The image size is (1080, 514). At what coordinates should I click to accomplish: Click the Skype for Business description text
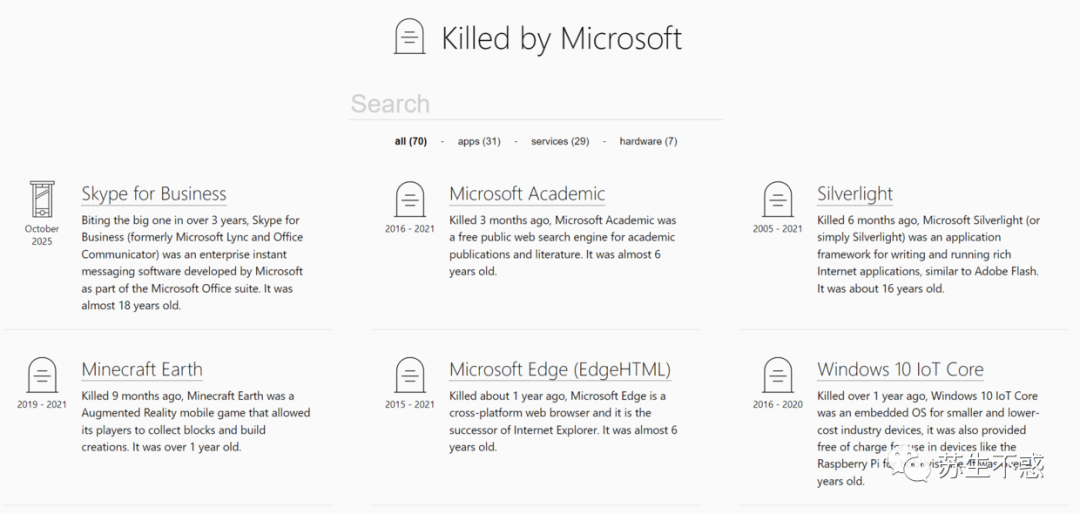point(192,263)
